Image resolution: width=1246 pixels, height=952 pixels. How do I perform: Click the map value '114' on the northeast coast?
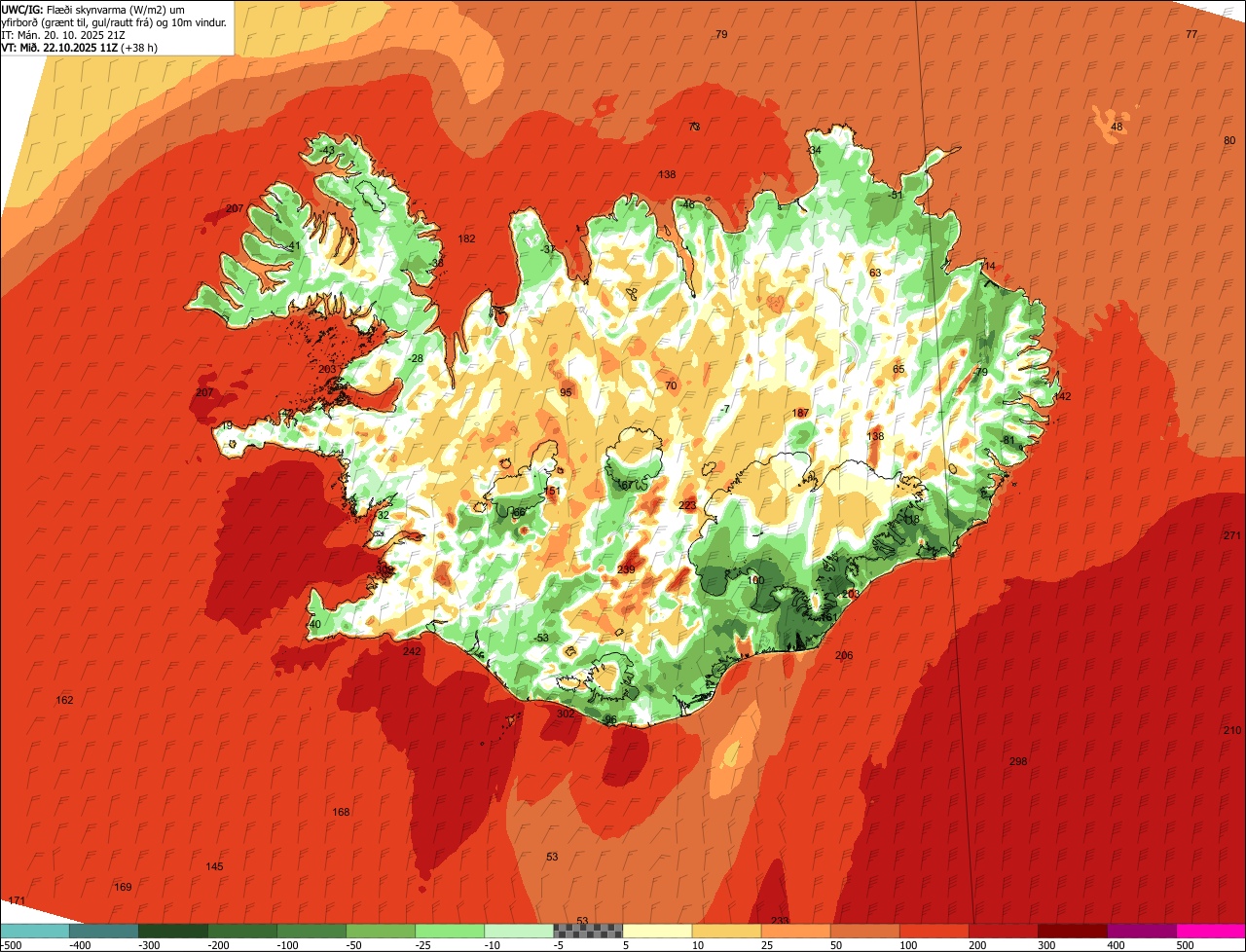[x=988, y=266]
